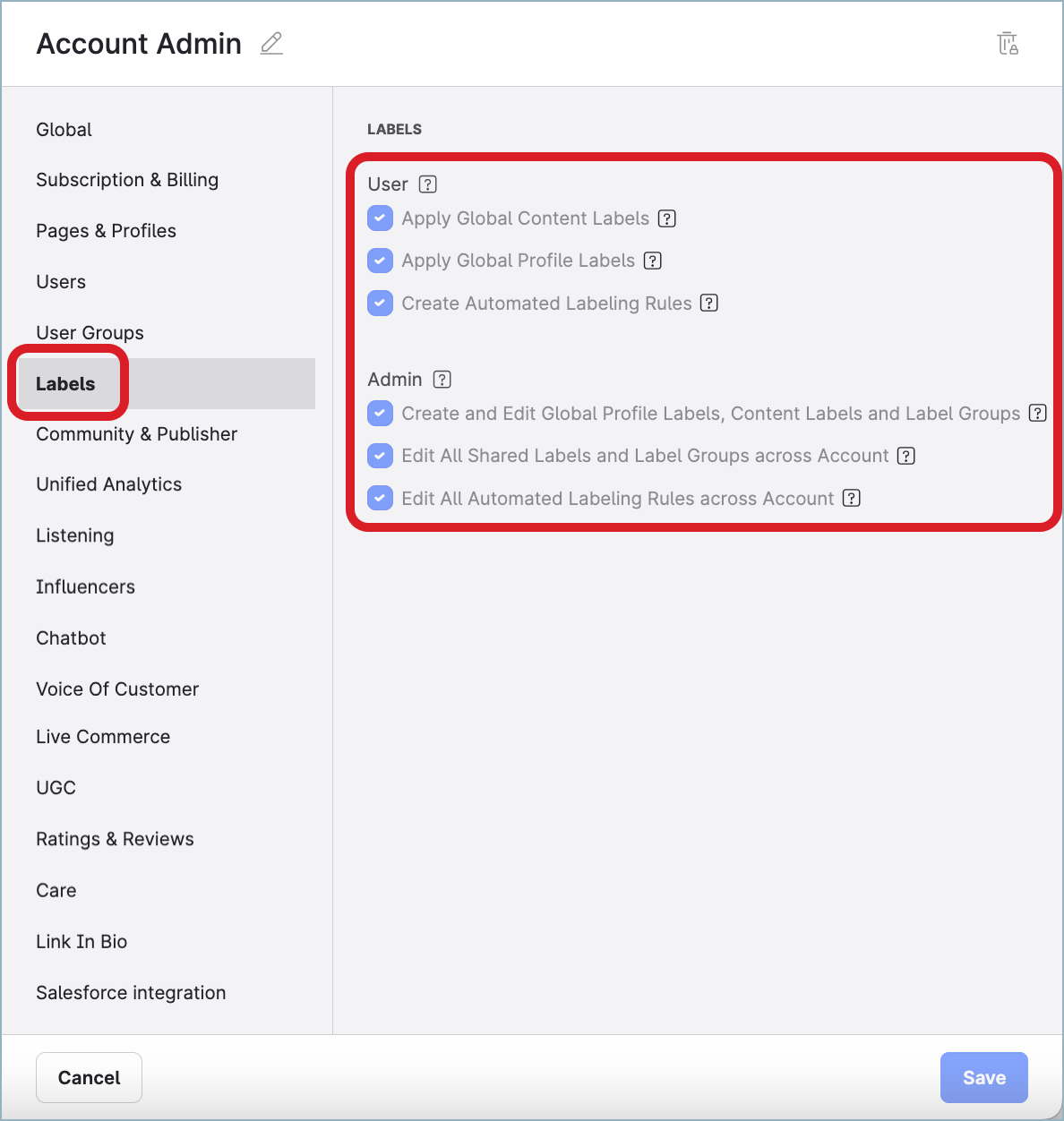Uncheck Edit All Shared Labels and Label Groups
The height and width of the screenshot is (1121, 1064).
click(380, 456)
